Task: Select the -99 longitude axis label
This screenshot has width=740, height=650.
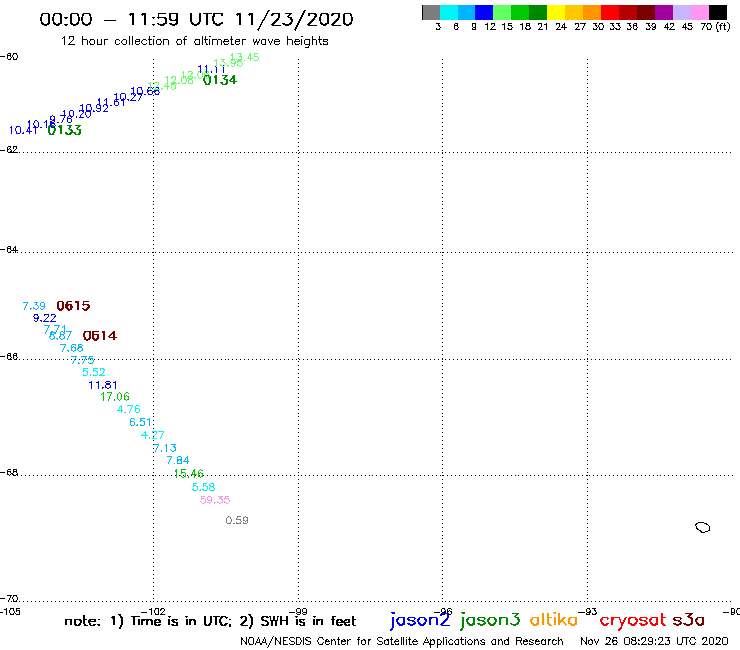Action: tap(298, 612)
